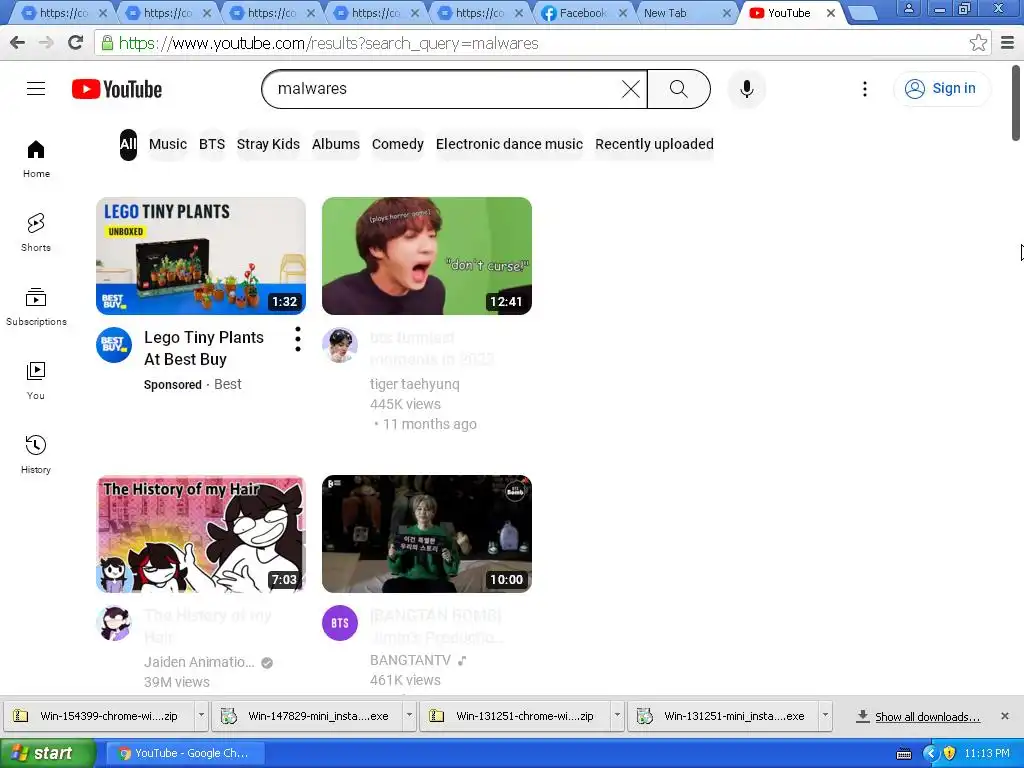Close the New Tab tab
This screenshot has height=768, width=1024.
click(726, 13)
